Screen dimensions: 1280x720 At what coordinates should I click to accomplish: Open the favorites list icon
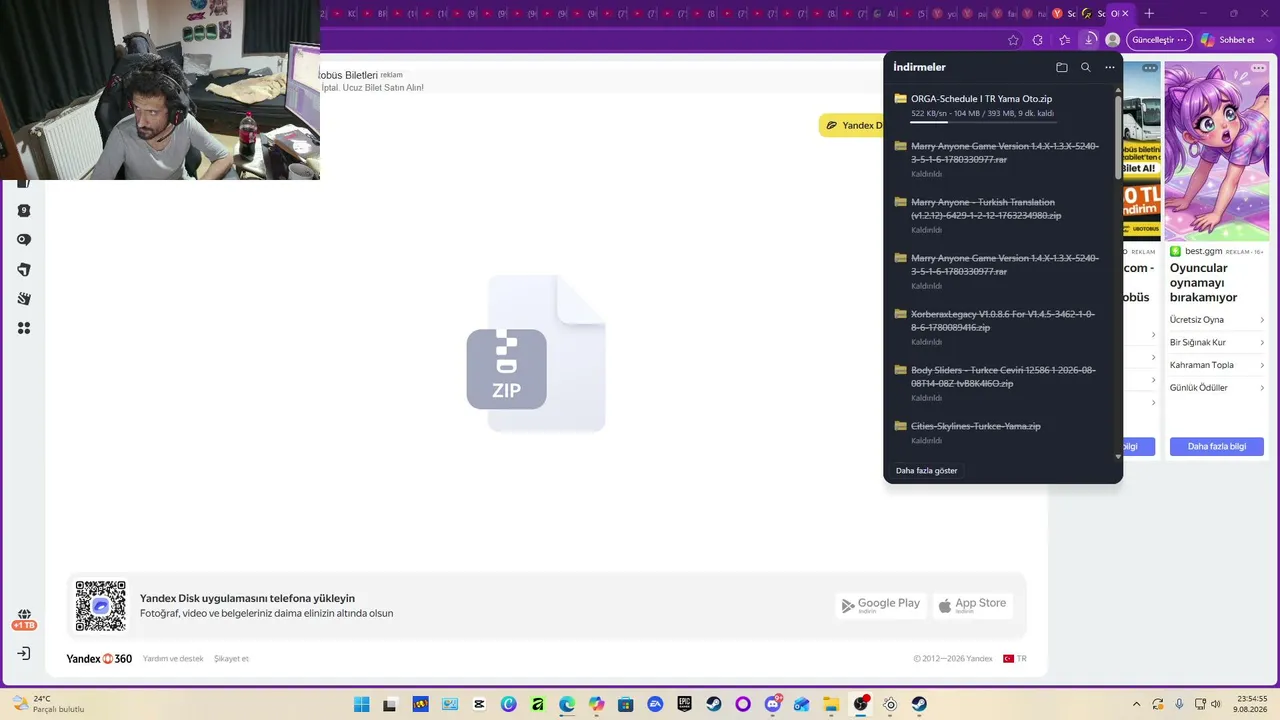[1064, 40]
